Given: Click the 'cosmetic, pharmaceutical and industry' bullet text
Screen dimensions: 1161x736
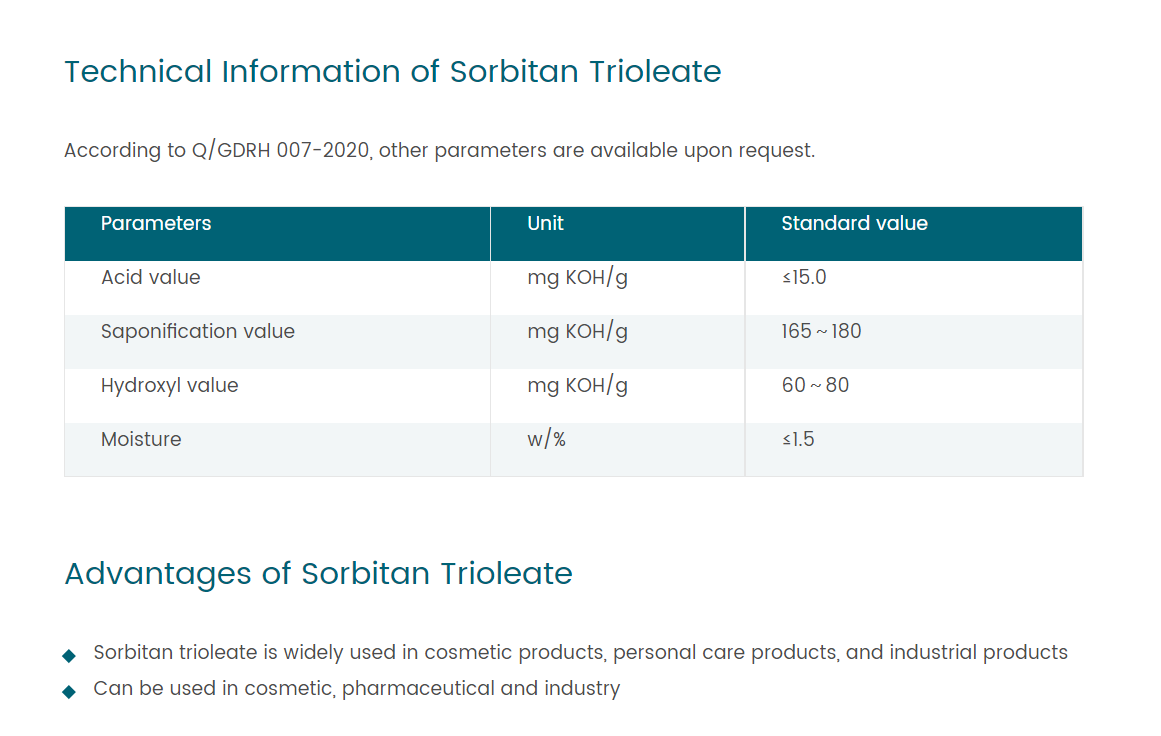Looking at the screenshot, I should [x=356, y=689].
